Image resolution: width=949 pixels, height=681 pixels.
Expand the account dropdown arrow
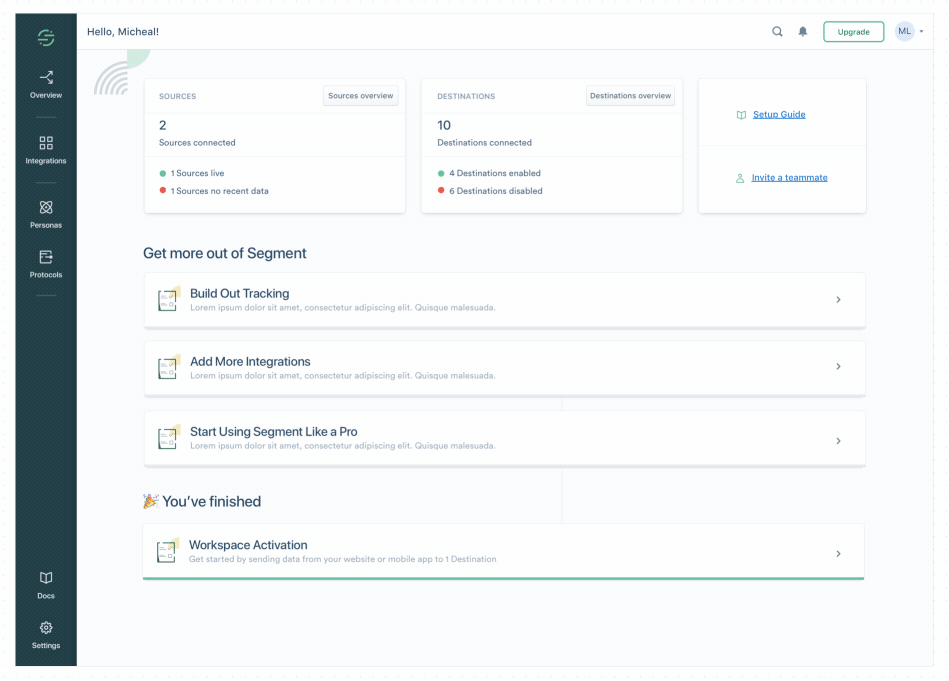[x=922, y=31]
